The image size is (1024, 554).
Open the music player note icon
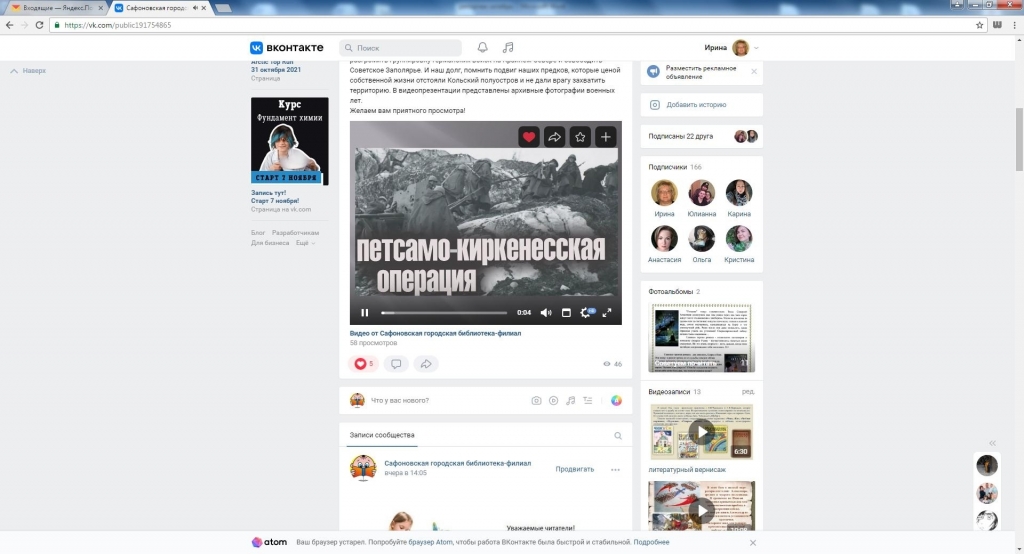point(508,47)
